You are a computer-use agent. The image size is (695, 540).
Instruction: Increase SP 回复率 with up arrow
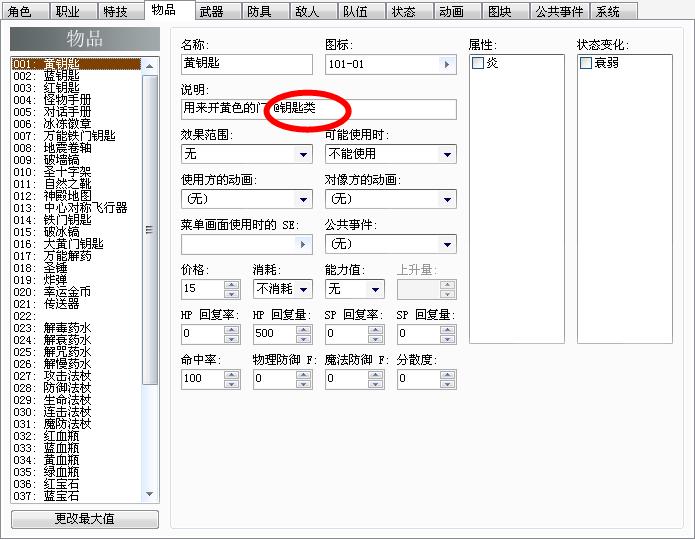(375, 330)
